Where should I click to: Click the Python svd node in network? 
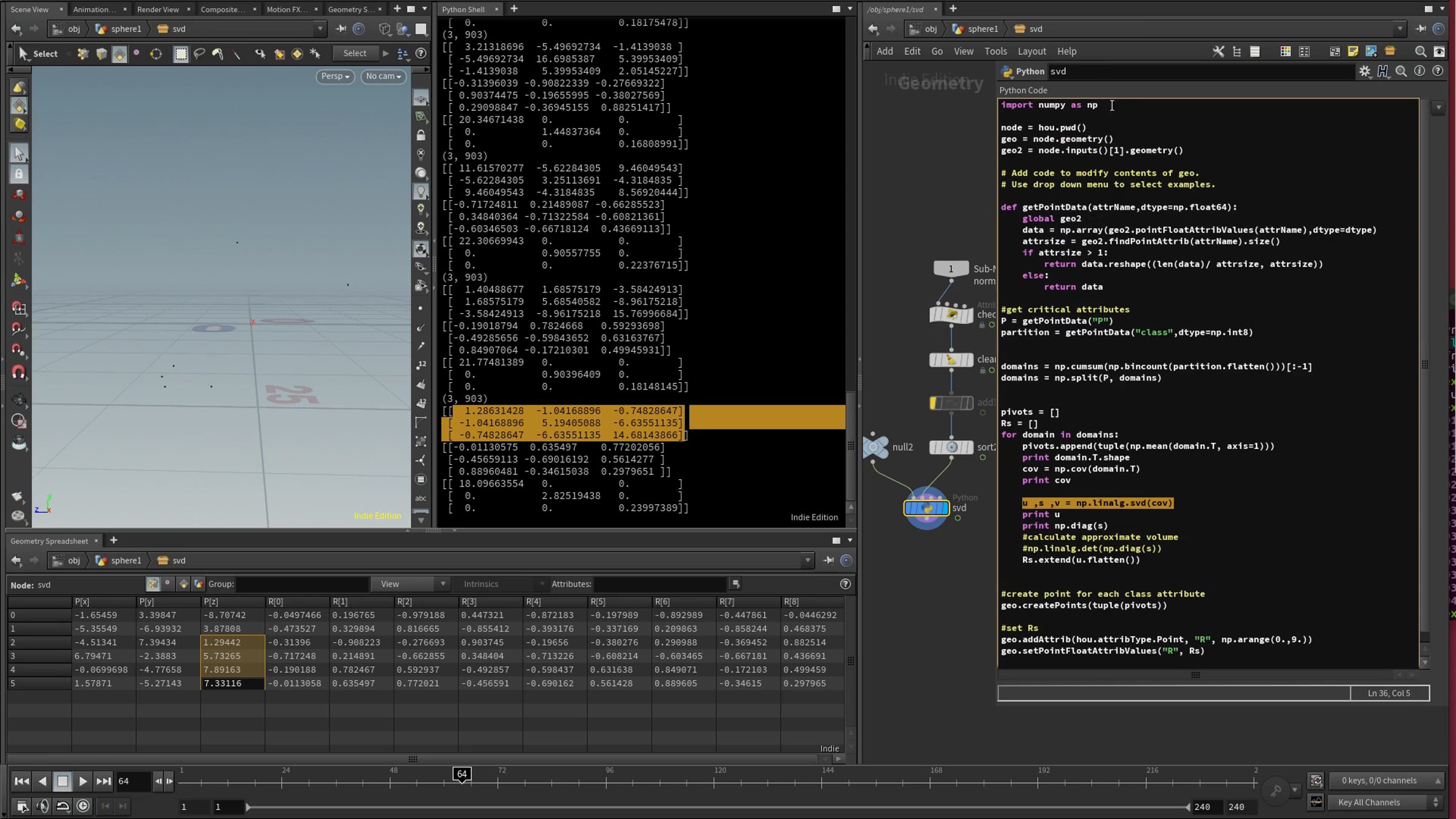[926, 508]
